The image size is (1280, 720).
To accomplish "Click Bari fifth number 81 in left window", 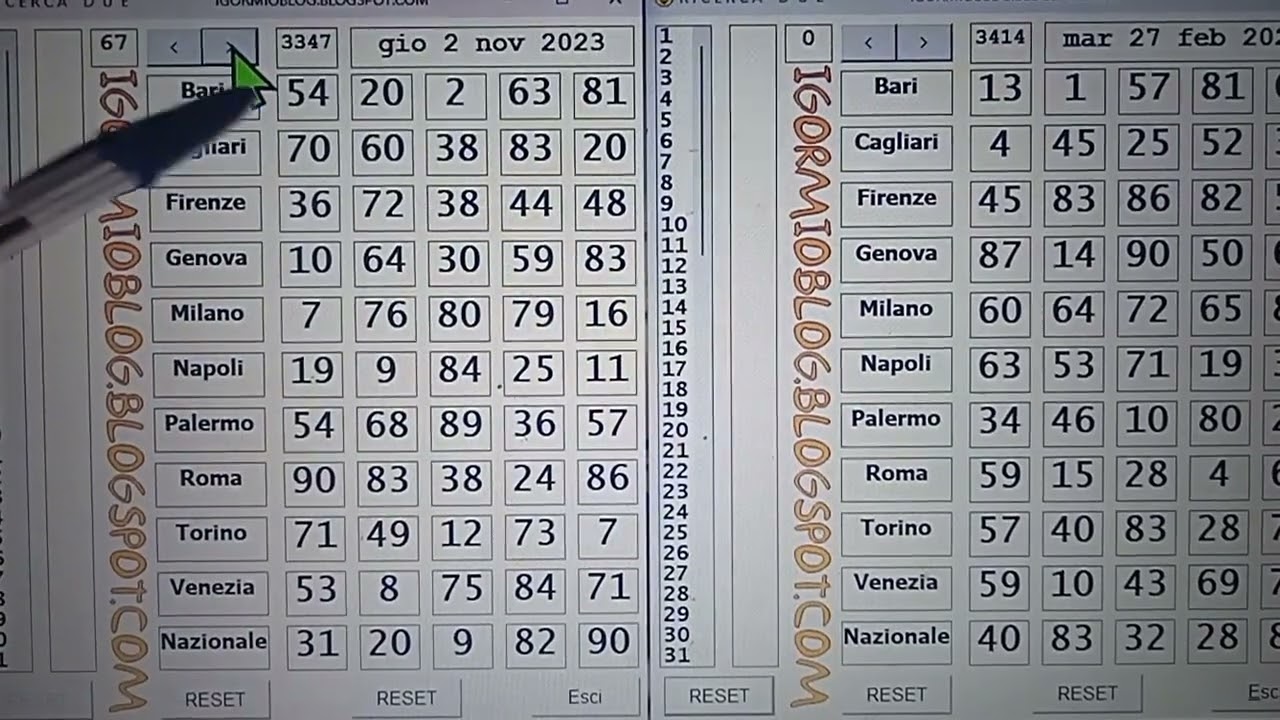I will point(604,92).
